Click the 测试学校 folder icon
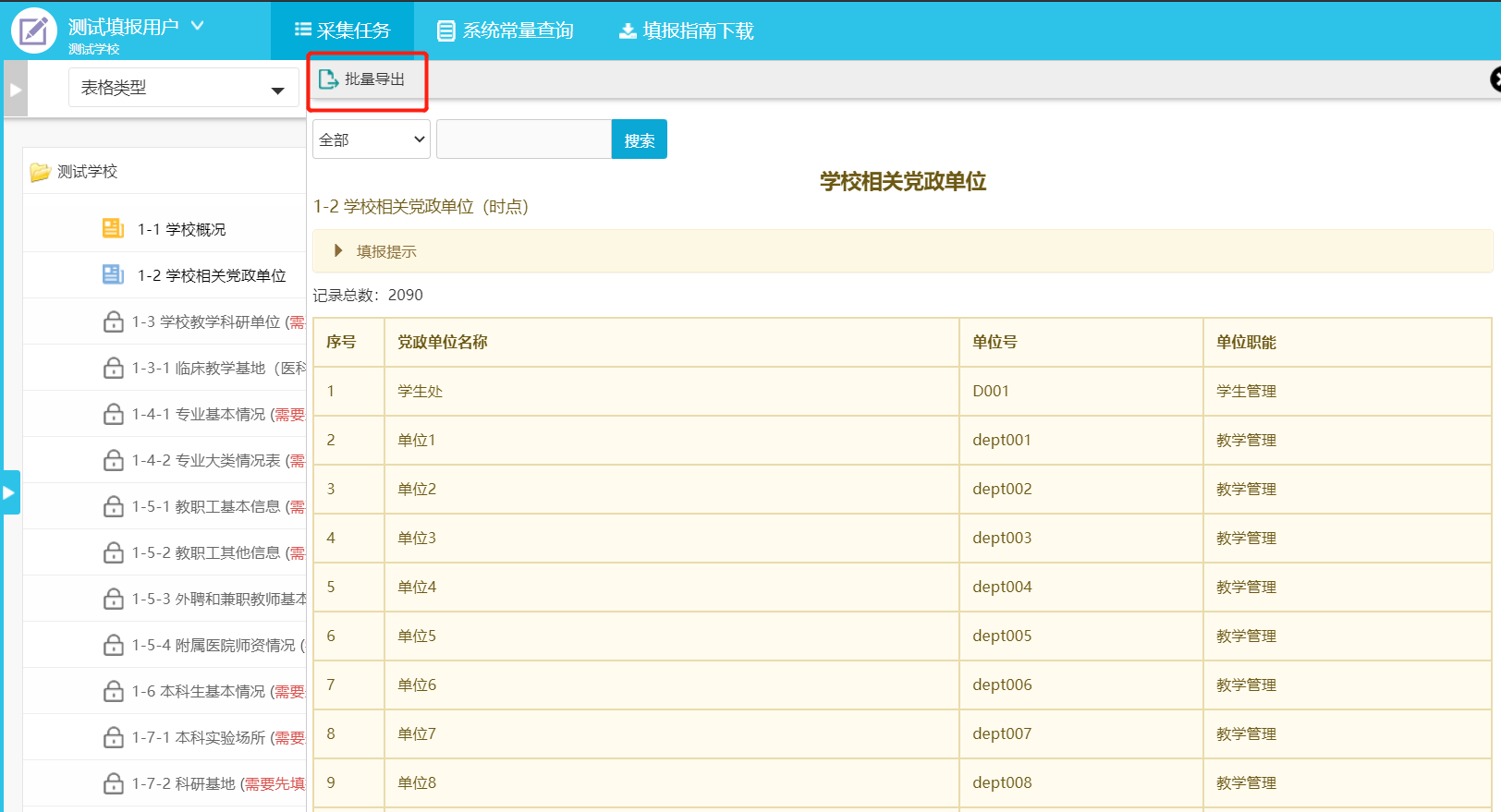The image size is (1501, 812). 40,172
